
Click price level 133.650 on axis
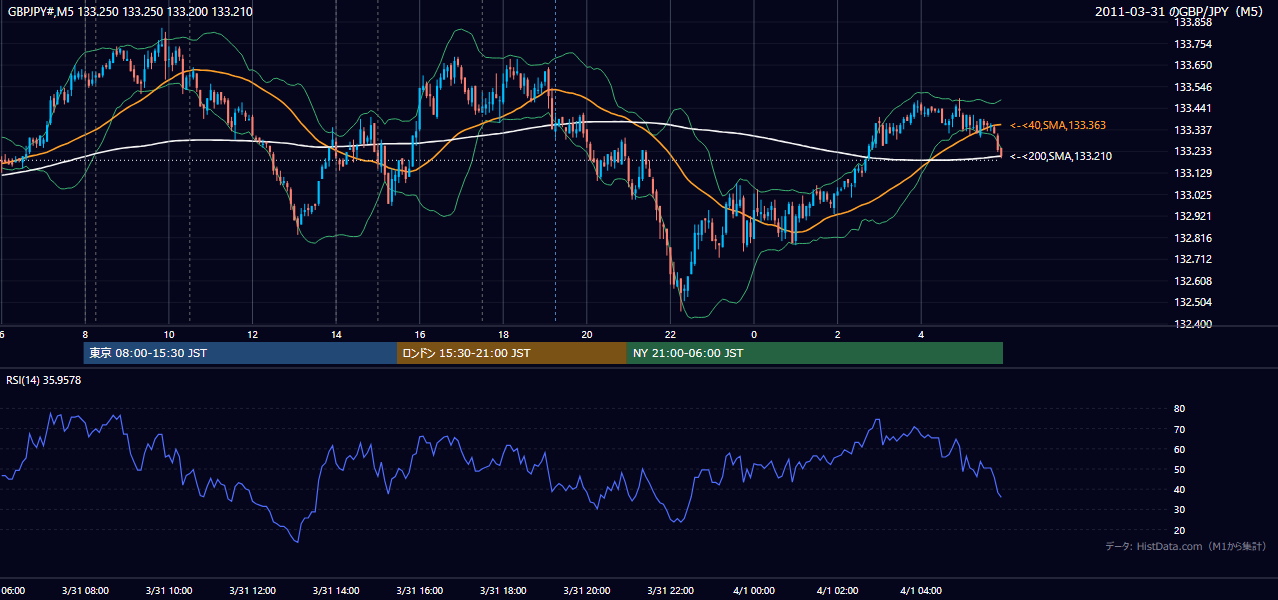(1195, 65)
